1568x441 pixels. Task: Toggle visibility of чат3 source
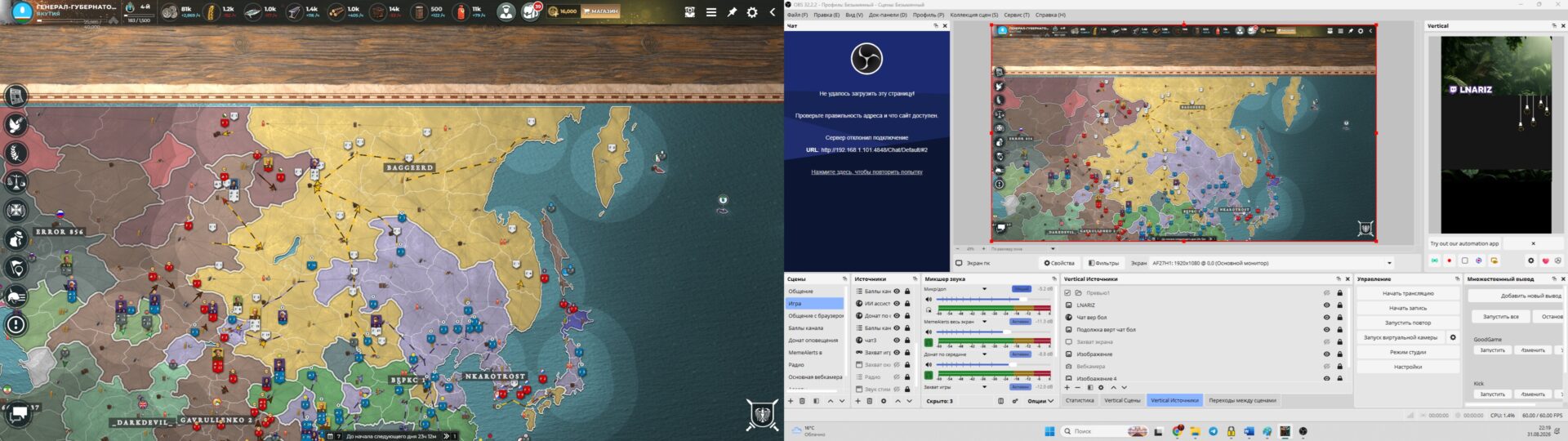(x=897, y=341)
